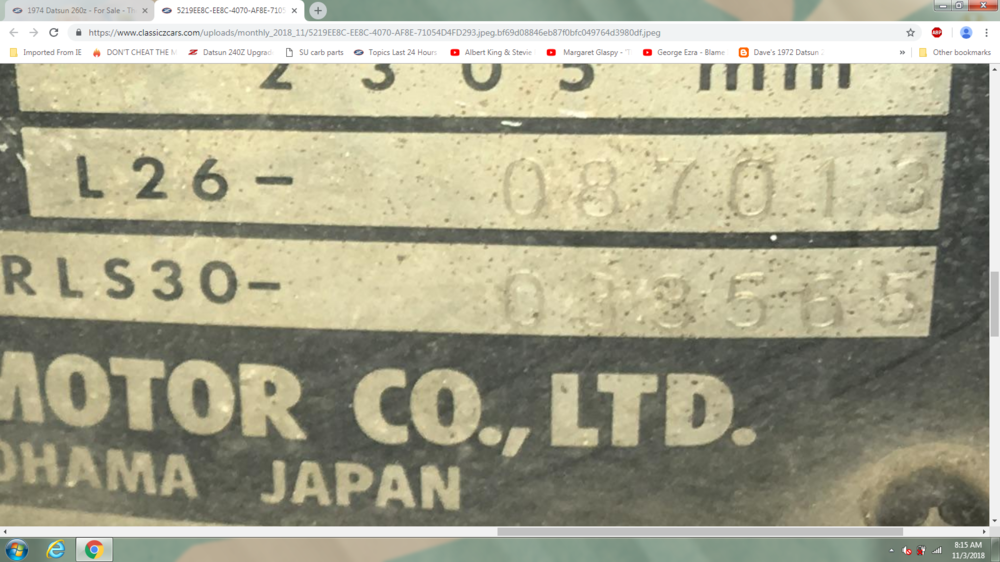Viewport: 1000px width, 562px height.
Task: Go forward to the next page
Action: click(x=34, y=33)
